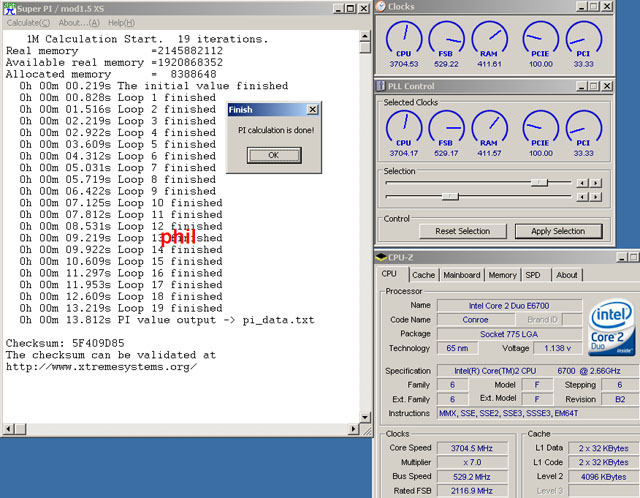Switch to the Cache tab in CPU-Z

[x=423, y=275]
